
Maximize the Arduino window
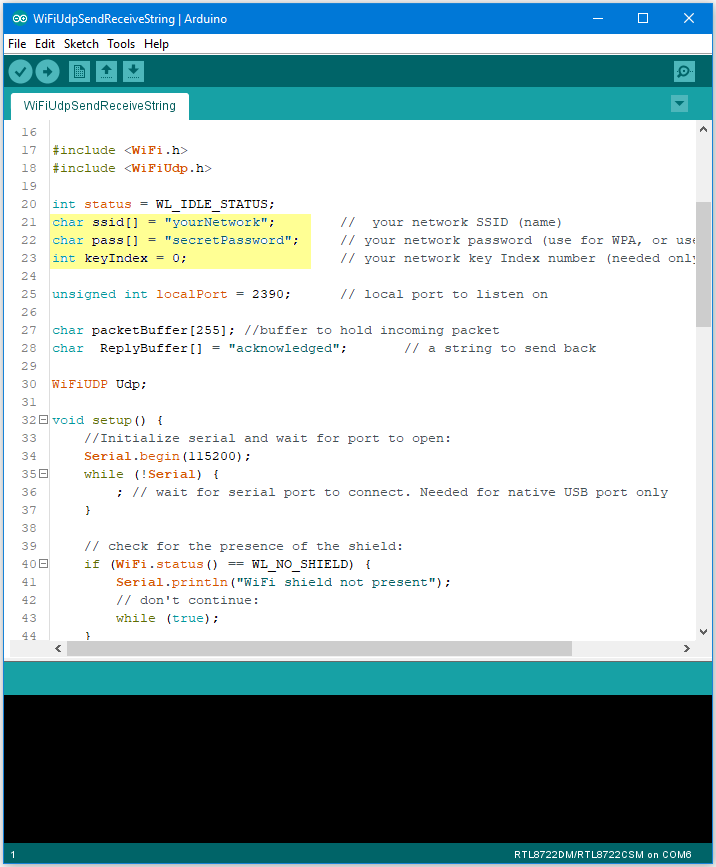pos(643,18)
